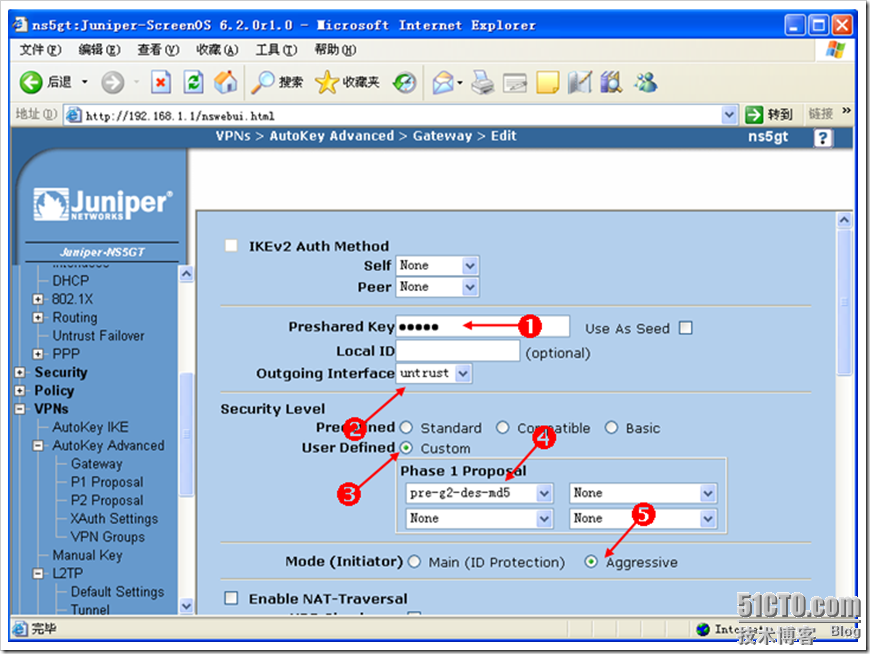The height and width of the screenshot is (654, 870).
Task: Open the Edit (编辑) menu
Action: coord(99,50)
